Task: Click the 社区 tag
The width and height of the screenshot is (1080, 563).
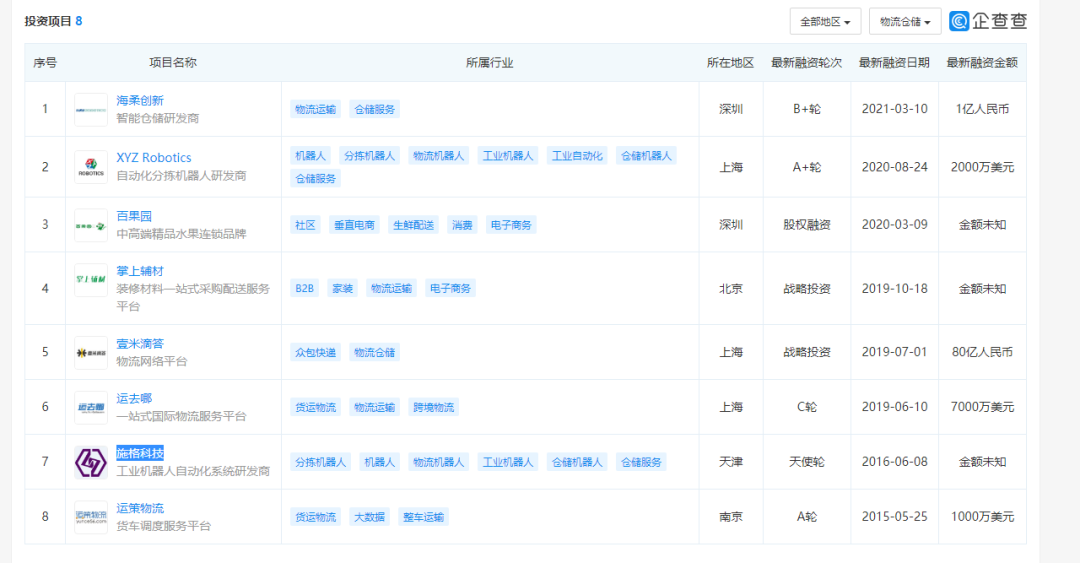Action: click(305, 225)
